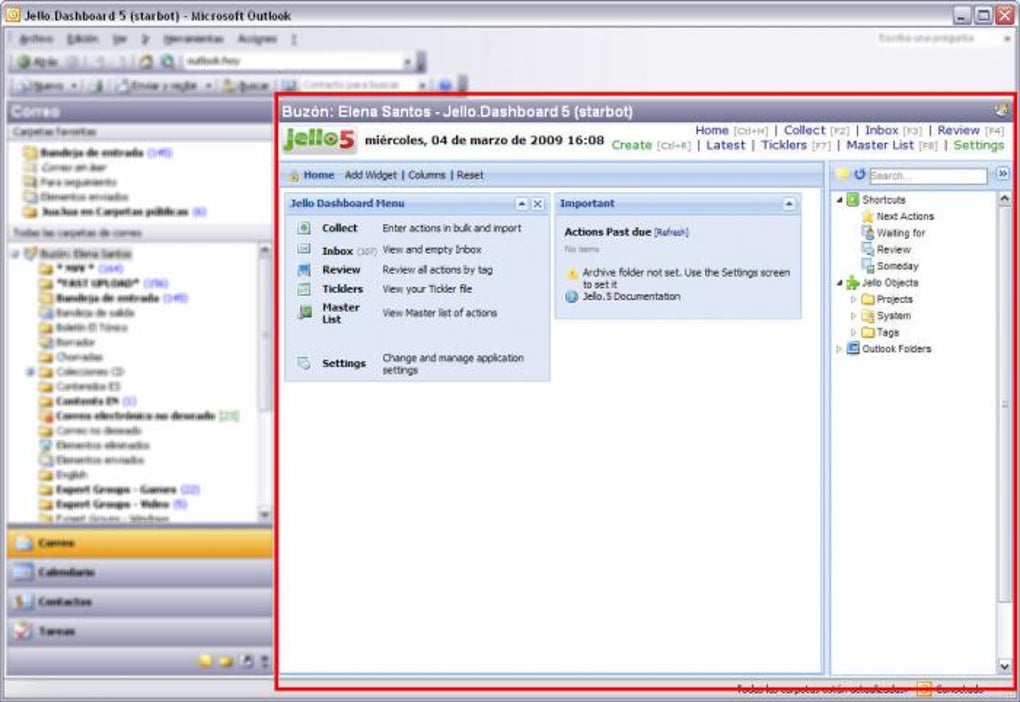The image size is (1020, 702).
Task: Open the green Settings link at top
Action: pyautogui.click(x=979, y=145)
